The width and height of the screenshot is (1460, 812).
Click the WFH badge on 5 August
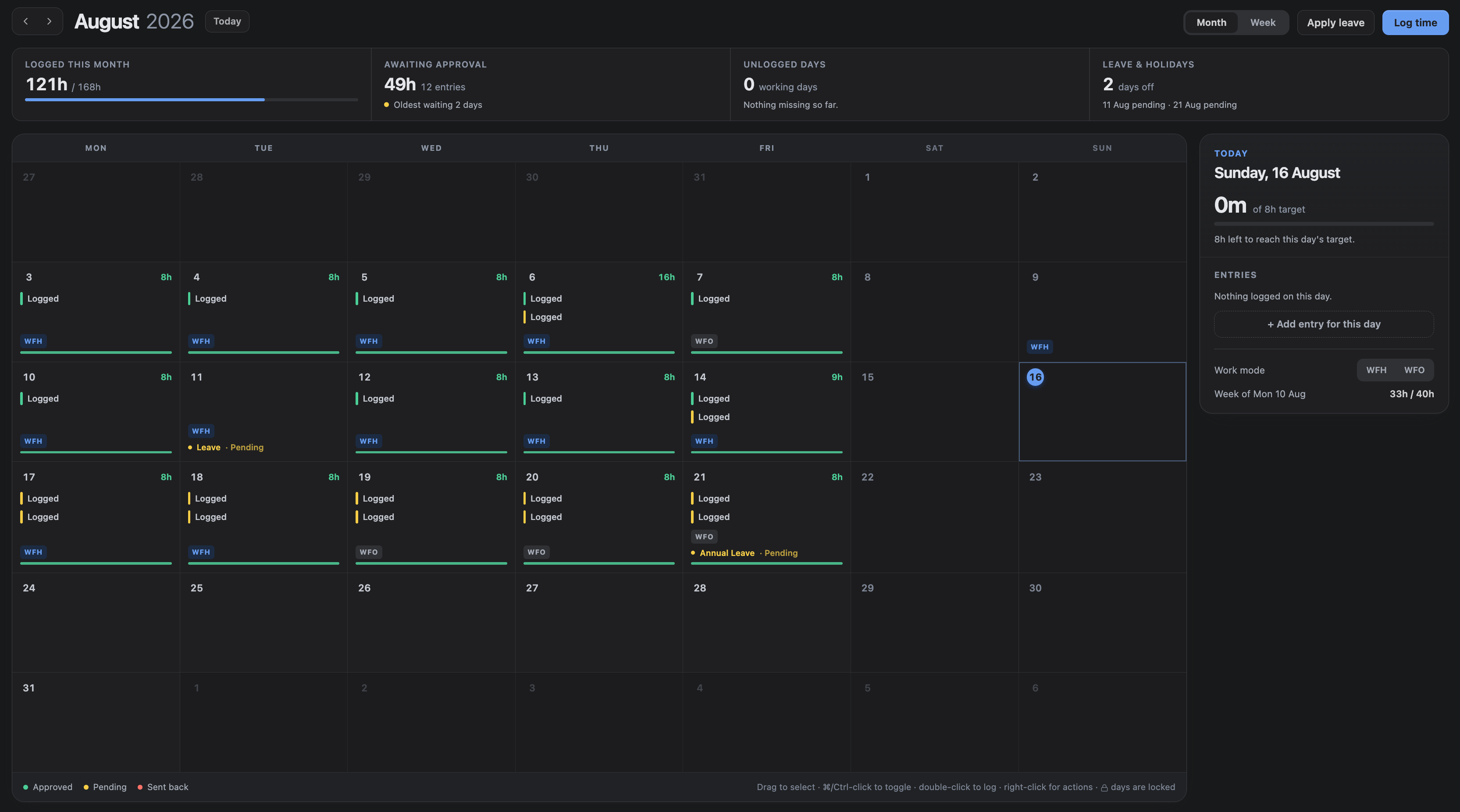pos(368,341)
